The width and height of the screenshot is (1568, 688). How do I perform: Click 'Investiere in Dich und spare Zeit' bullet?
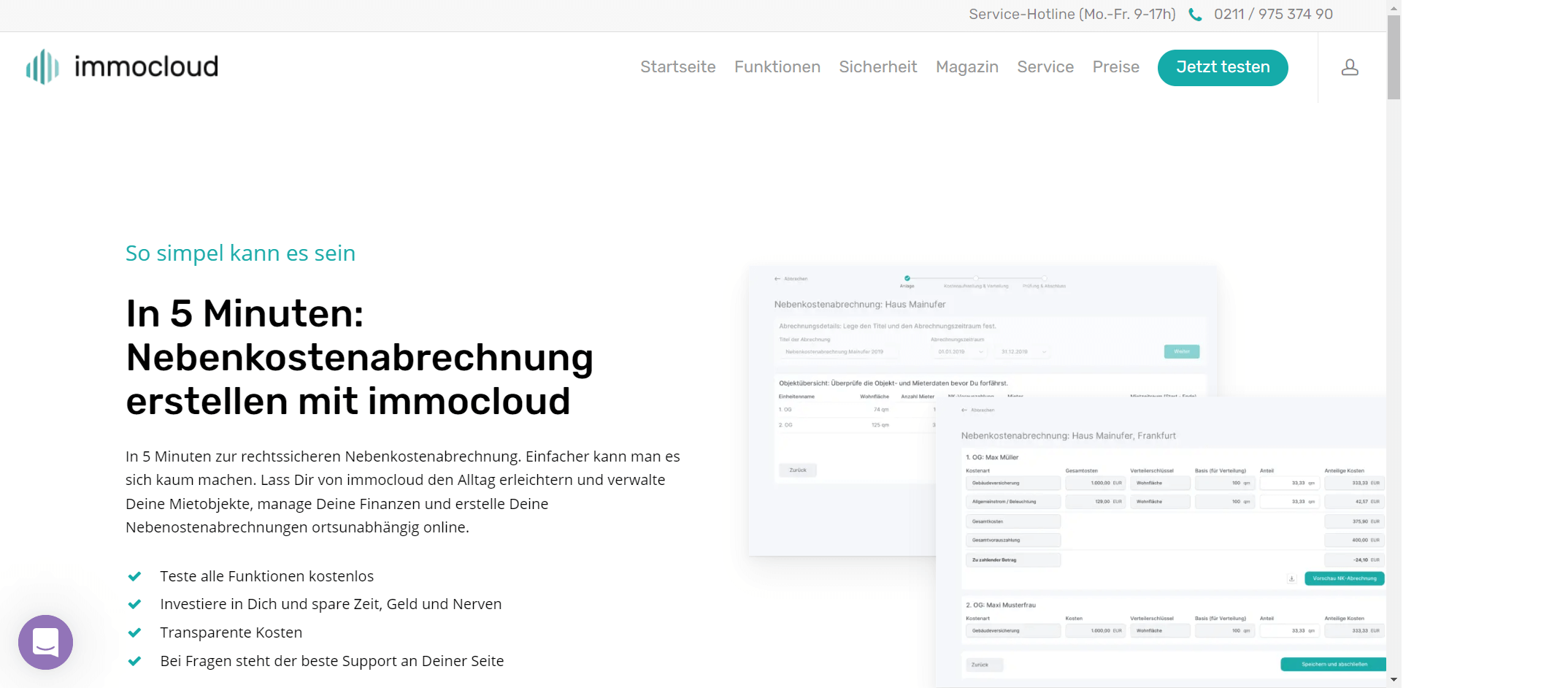point(331,605)
